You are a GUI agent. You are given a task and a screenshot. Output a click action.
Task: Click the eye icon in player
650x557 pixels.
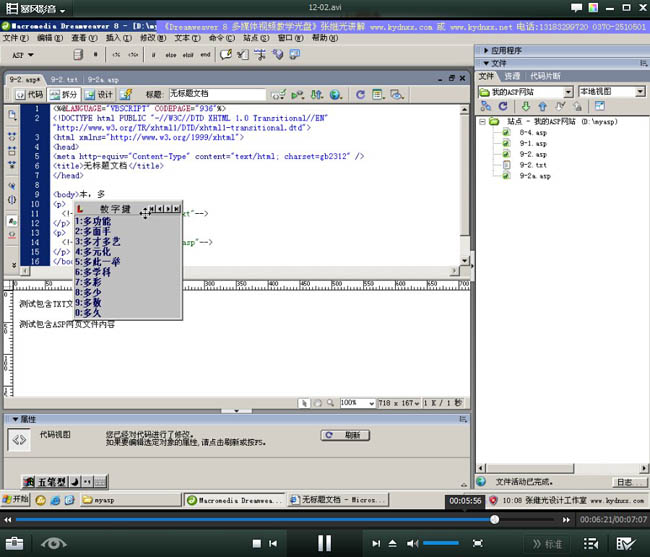53,543
